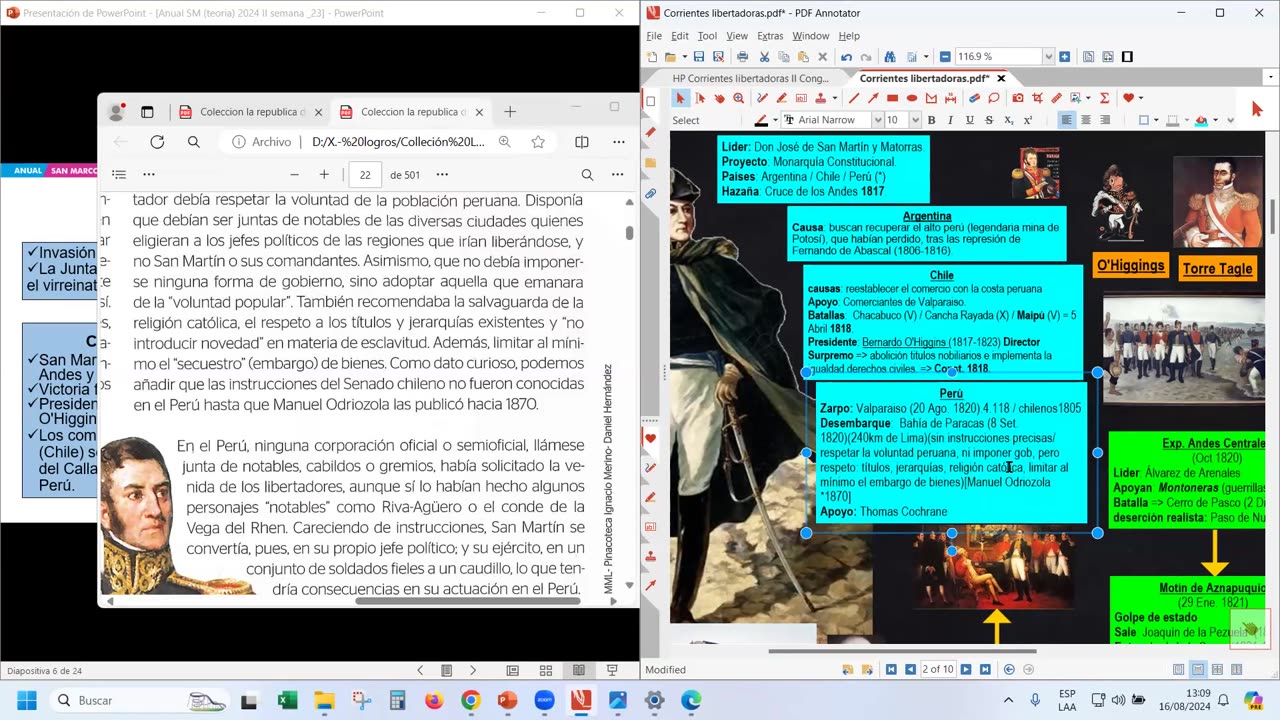
Task: Pick the Pen tool in PDF Annotator
Action: click(762, 98)
